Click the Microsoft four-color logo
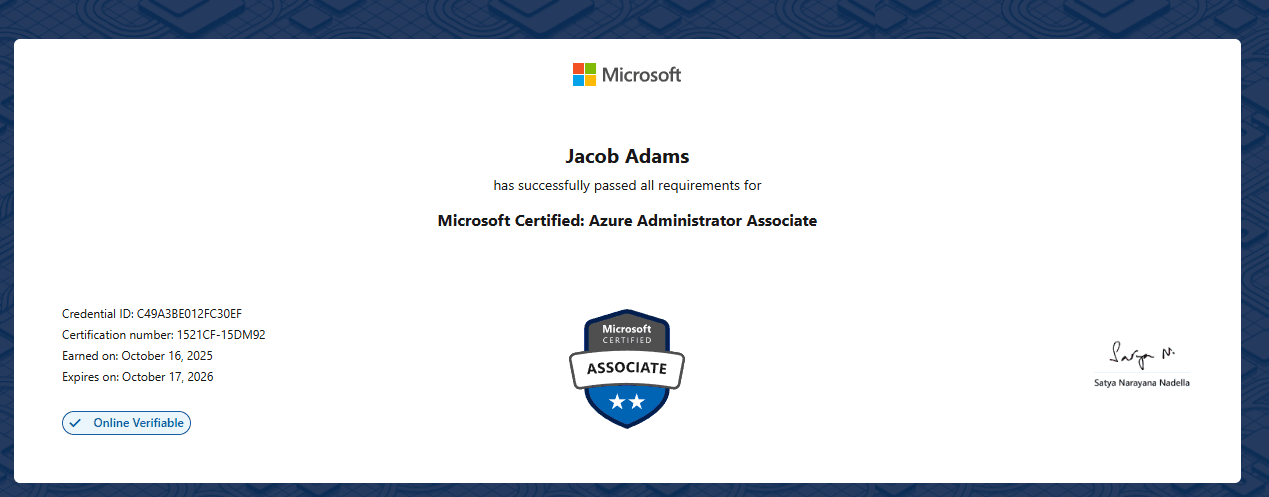 584,75
